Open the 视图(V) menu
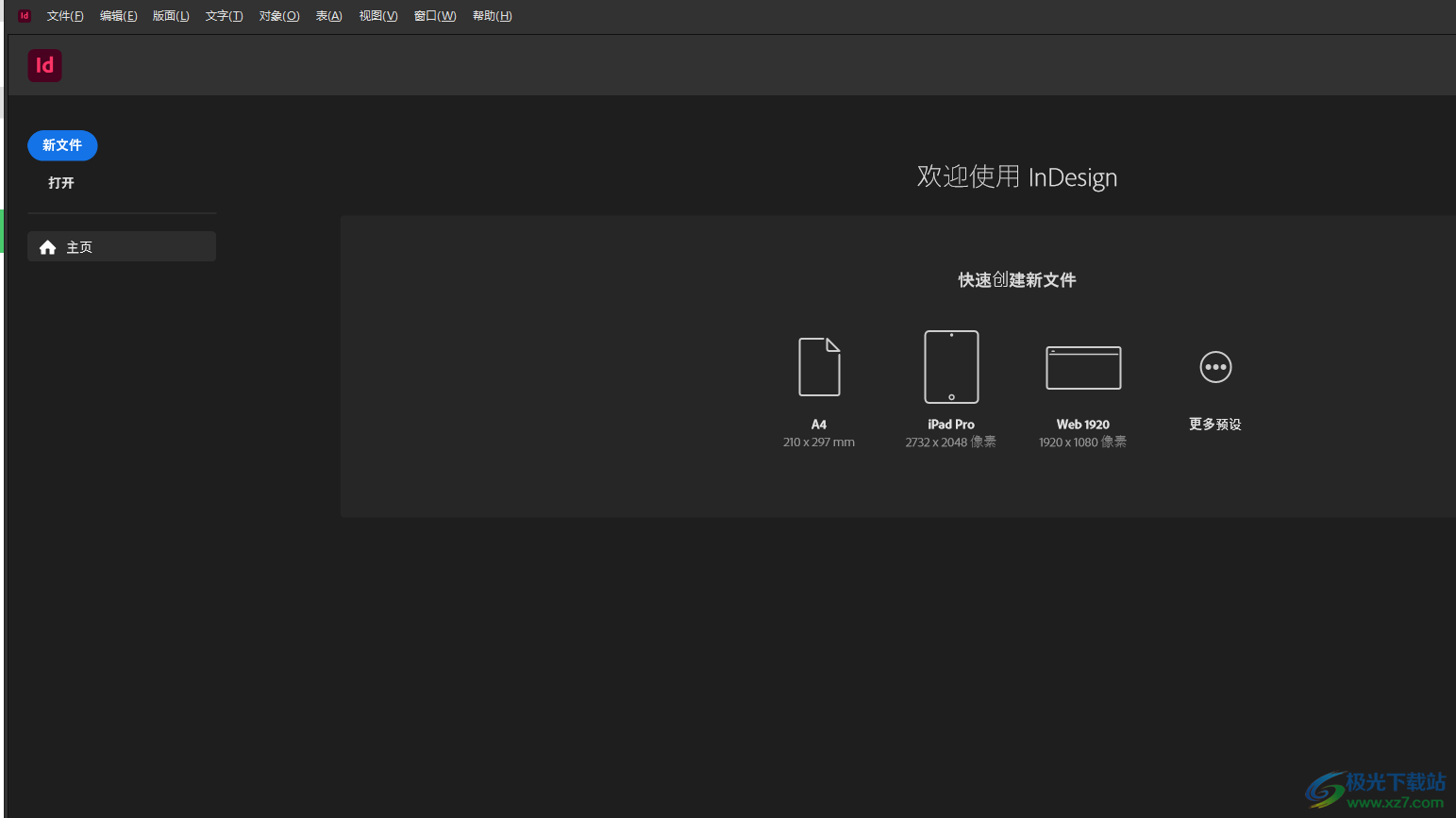1456x818 pixels. point(378,16)
